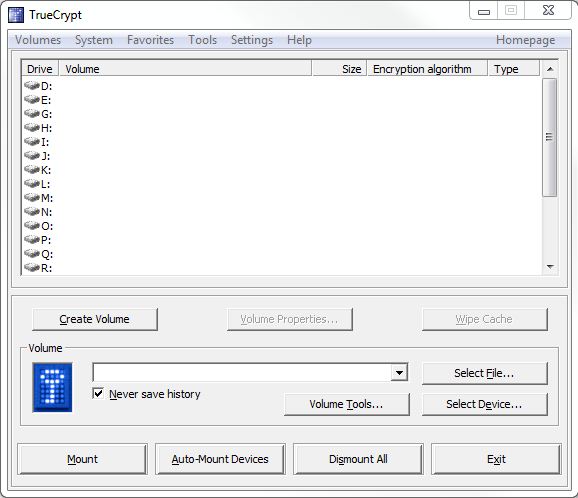Click the Create Volume button
The width and height of the screenshot is (578, 498).
click(95, 319)
